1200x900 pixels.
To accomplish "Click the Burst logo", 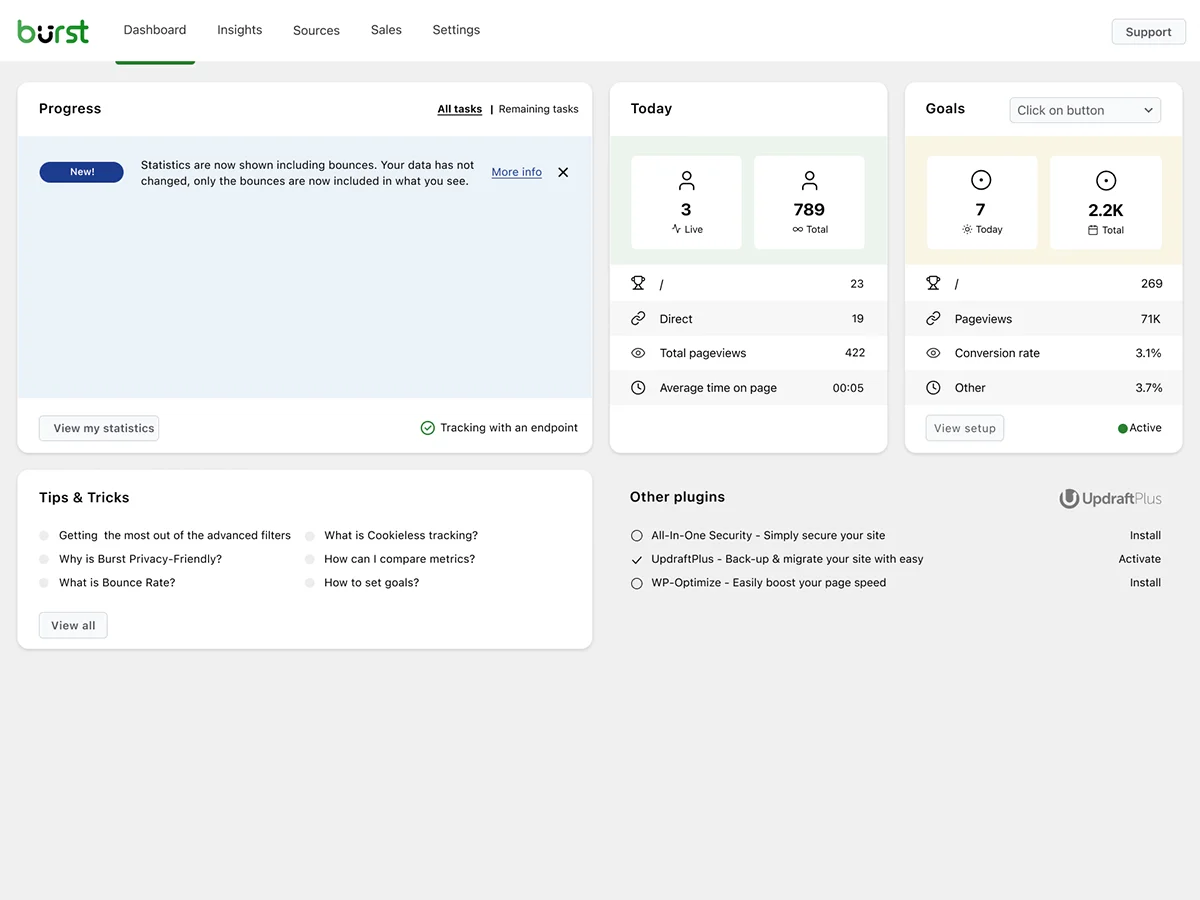I will pos(53,31).
